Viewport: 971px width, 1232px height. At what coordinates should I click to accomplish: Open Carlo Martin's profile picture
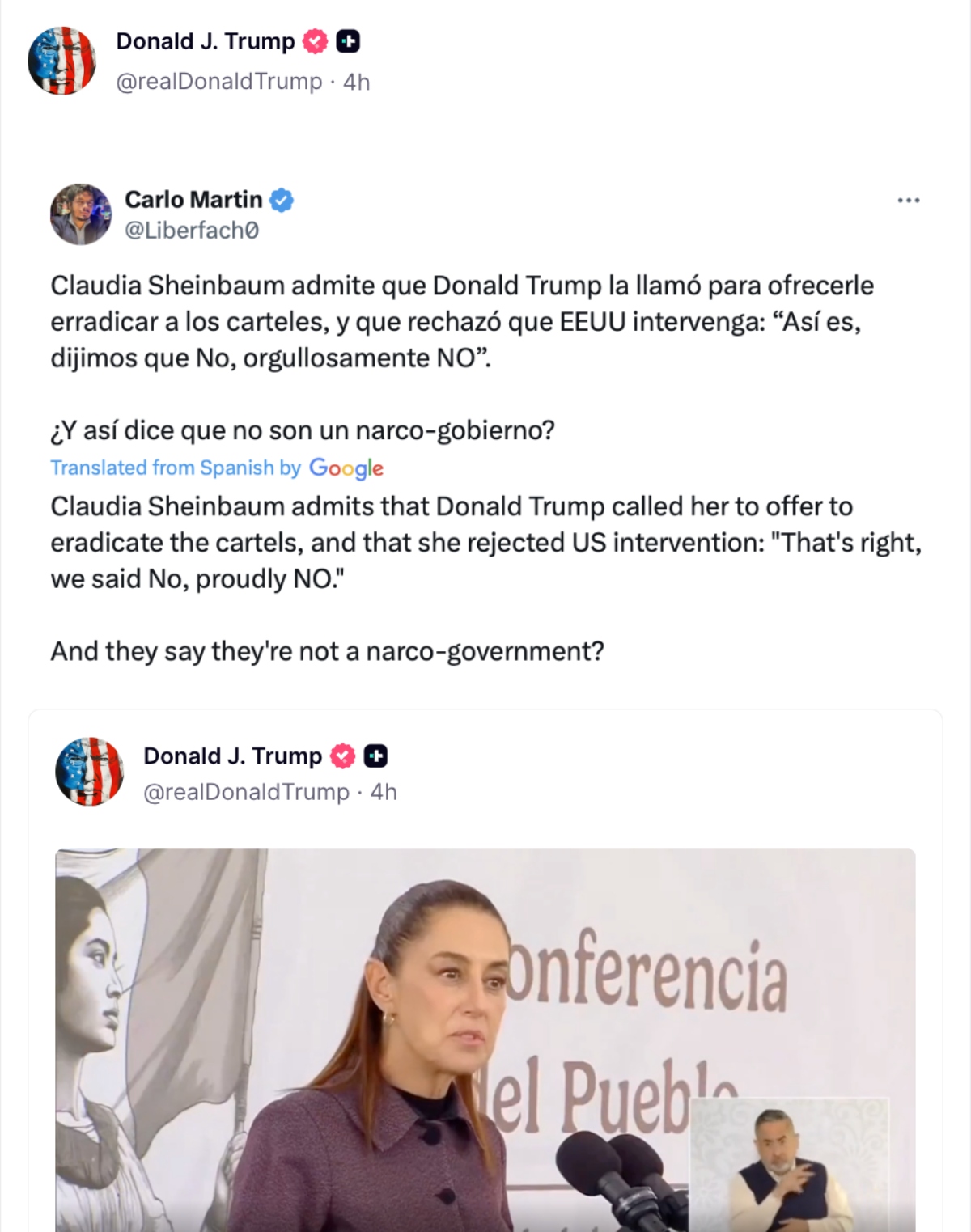pos(80,214)
